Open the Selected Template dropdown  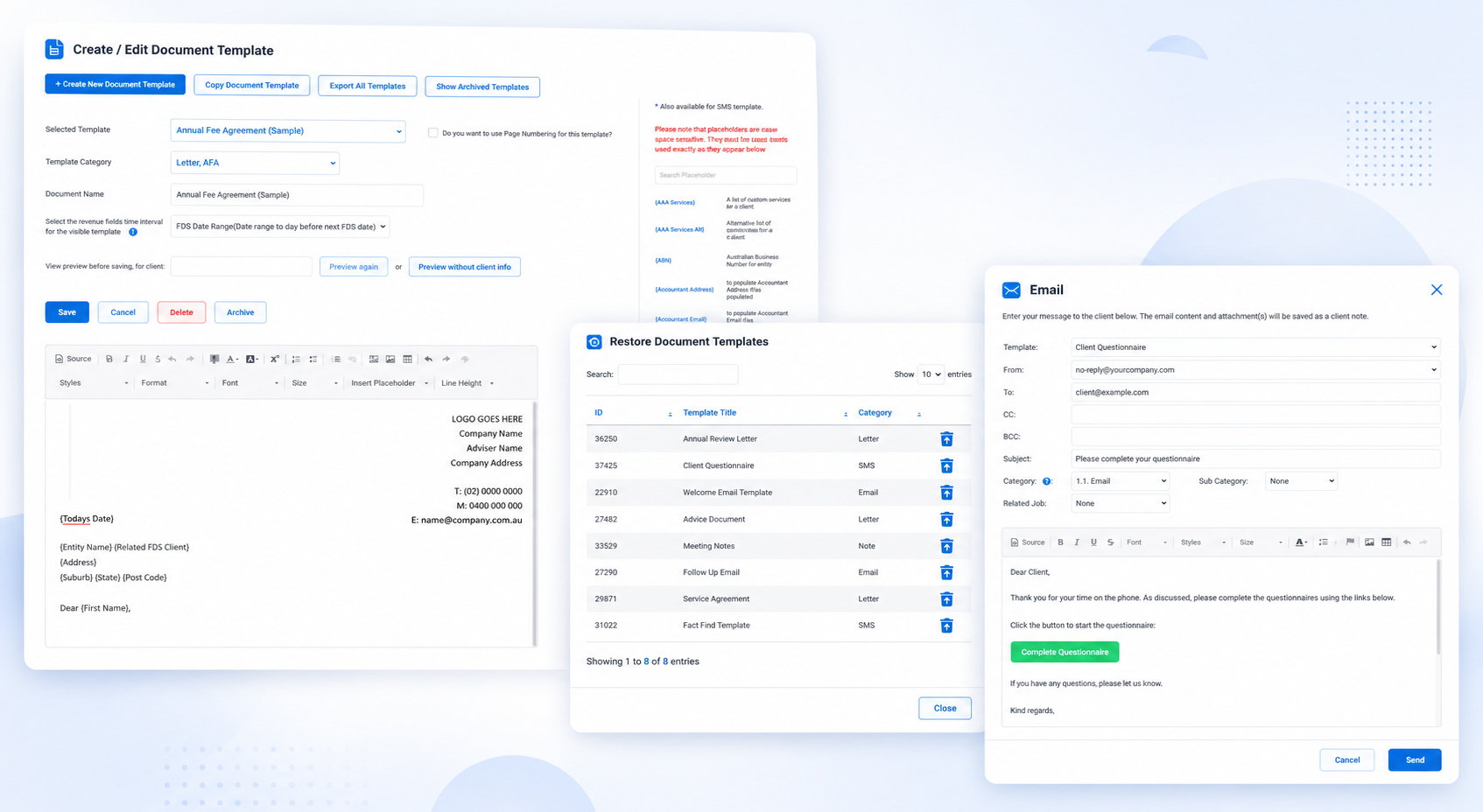(x=288, y=130)
